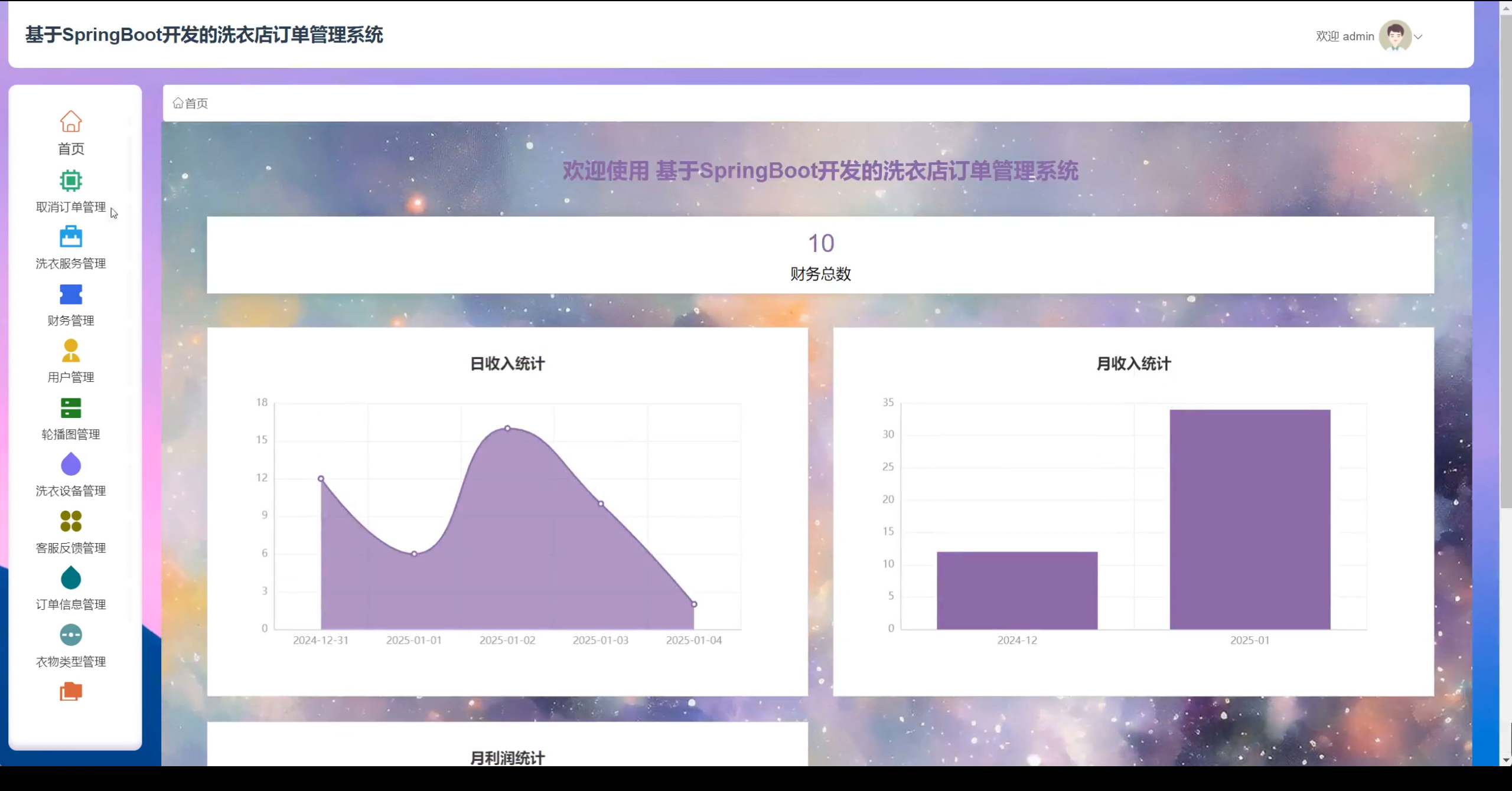Click the round ellipsis icon for 衣物类型管理
Image resolution: width=1512 pixels, height=791 pixels.
pyautogui.click(x=71, y=635)
